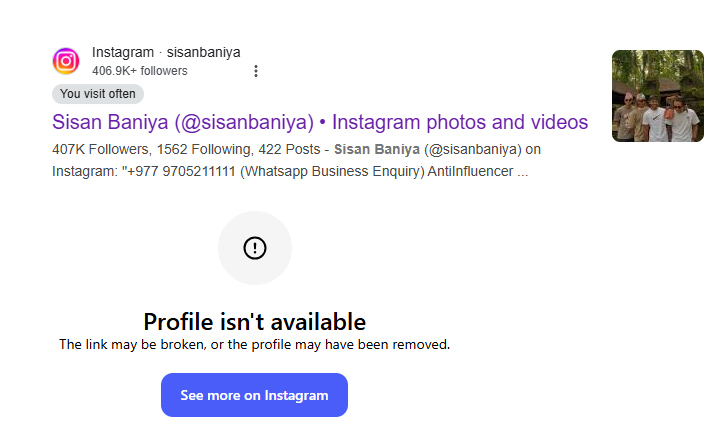725x442 pixels.
Task: Click the "Profile isn't available" heading
Action: pos(254,322)
